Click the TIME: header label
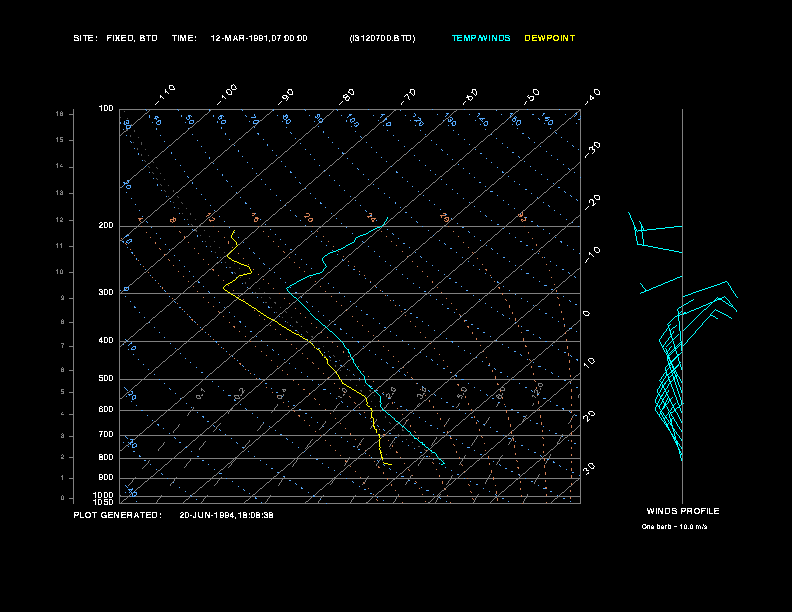The image size is (792, 612). tap(184, 38)
